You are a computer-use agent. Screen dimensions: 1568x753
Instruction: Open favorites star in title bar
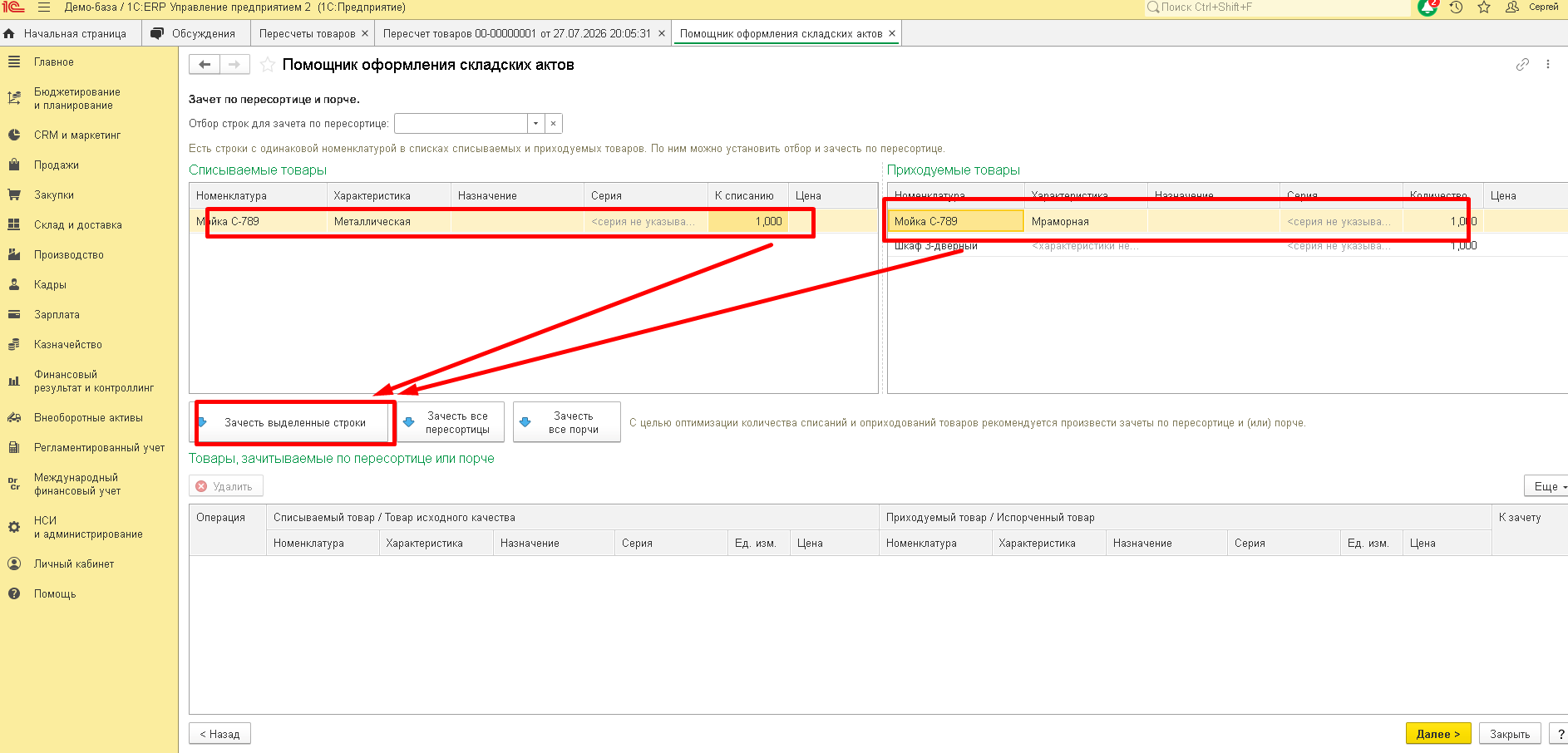click(x=1484, y=7)
